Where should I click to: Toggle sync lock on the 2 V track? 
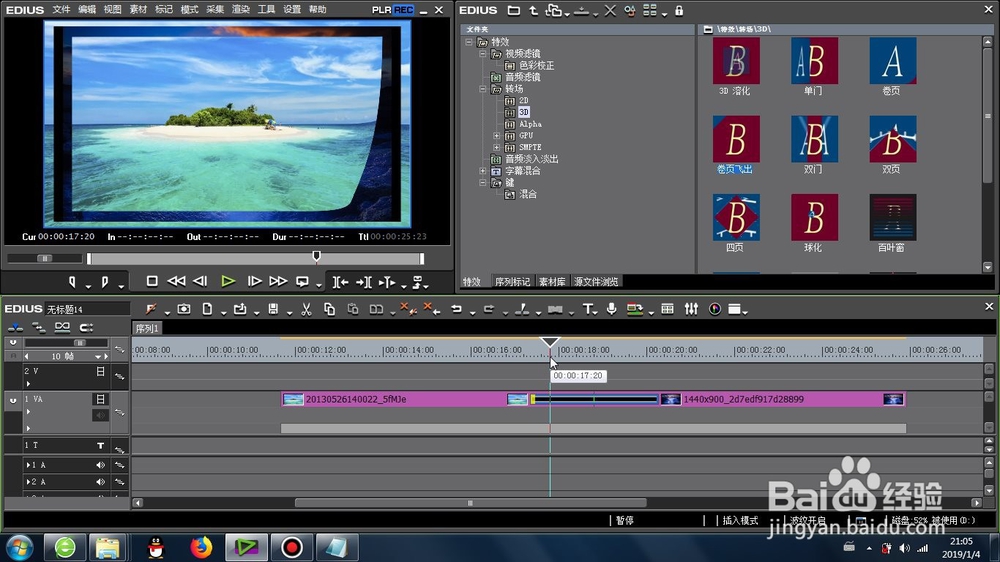coord(119,376)
